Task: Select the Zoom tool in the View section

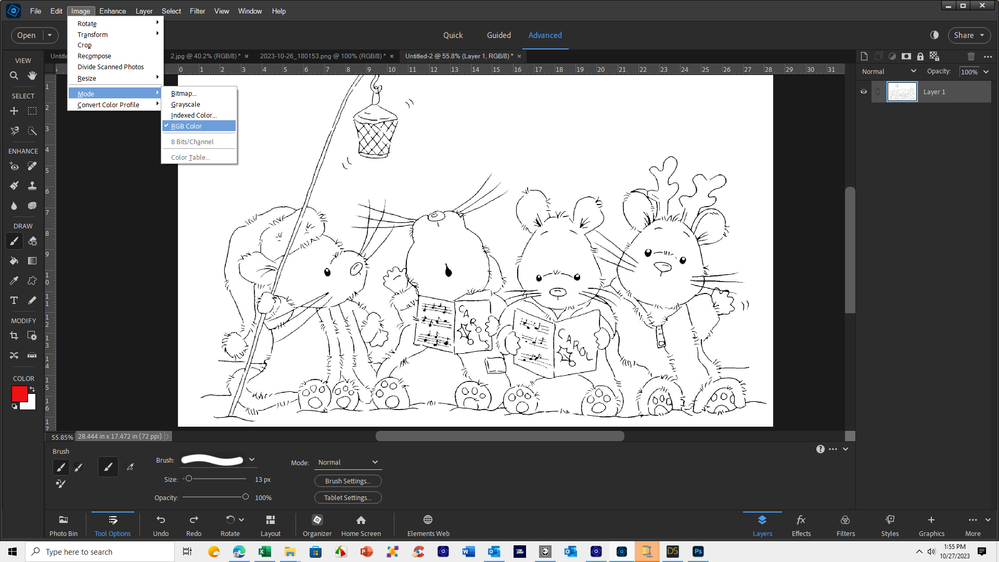Action: pyautogui.click(x=14, y=75)
